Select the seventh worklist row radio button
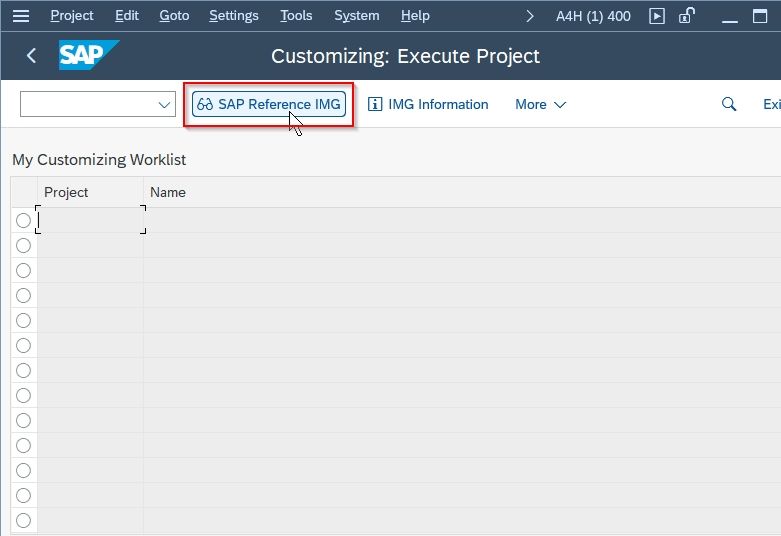Screen dimensions: 781x536 pos(23,370)
